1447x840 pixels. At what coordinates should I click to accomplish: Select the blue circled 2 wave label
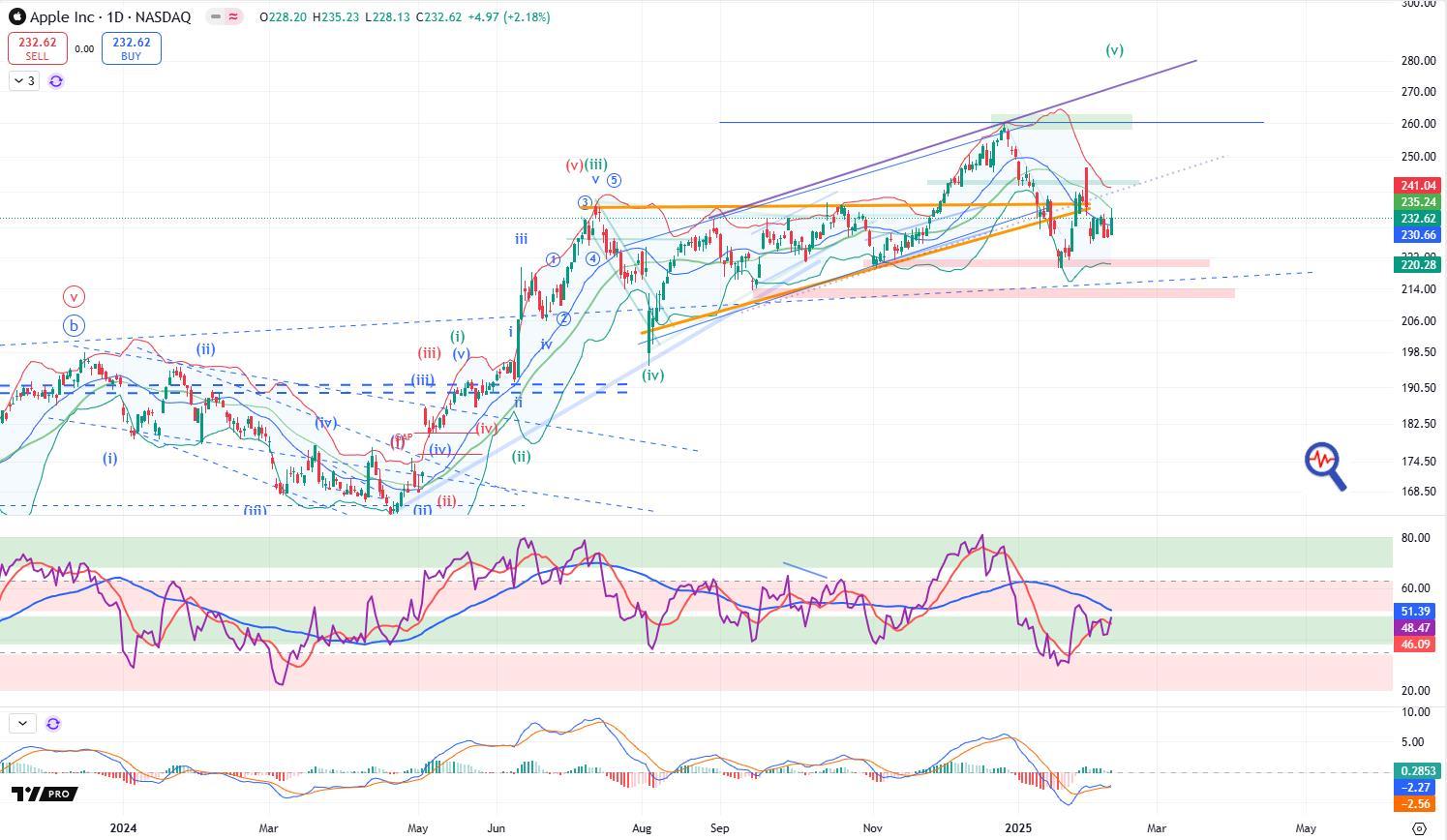coord(564,318)
